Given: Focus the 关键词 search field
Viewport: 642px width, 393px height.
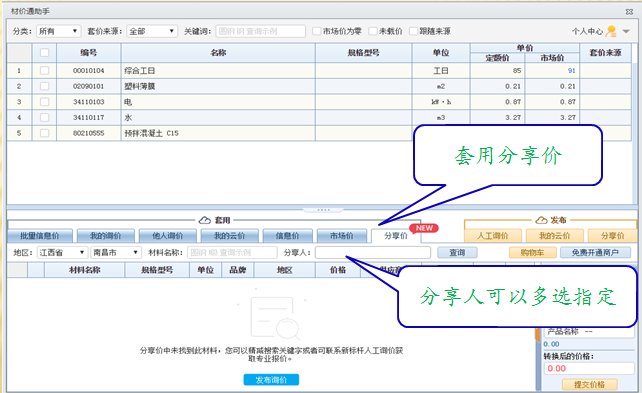Looking at the screenshot, I should [260, 31].
